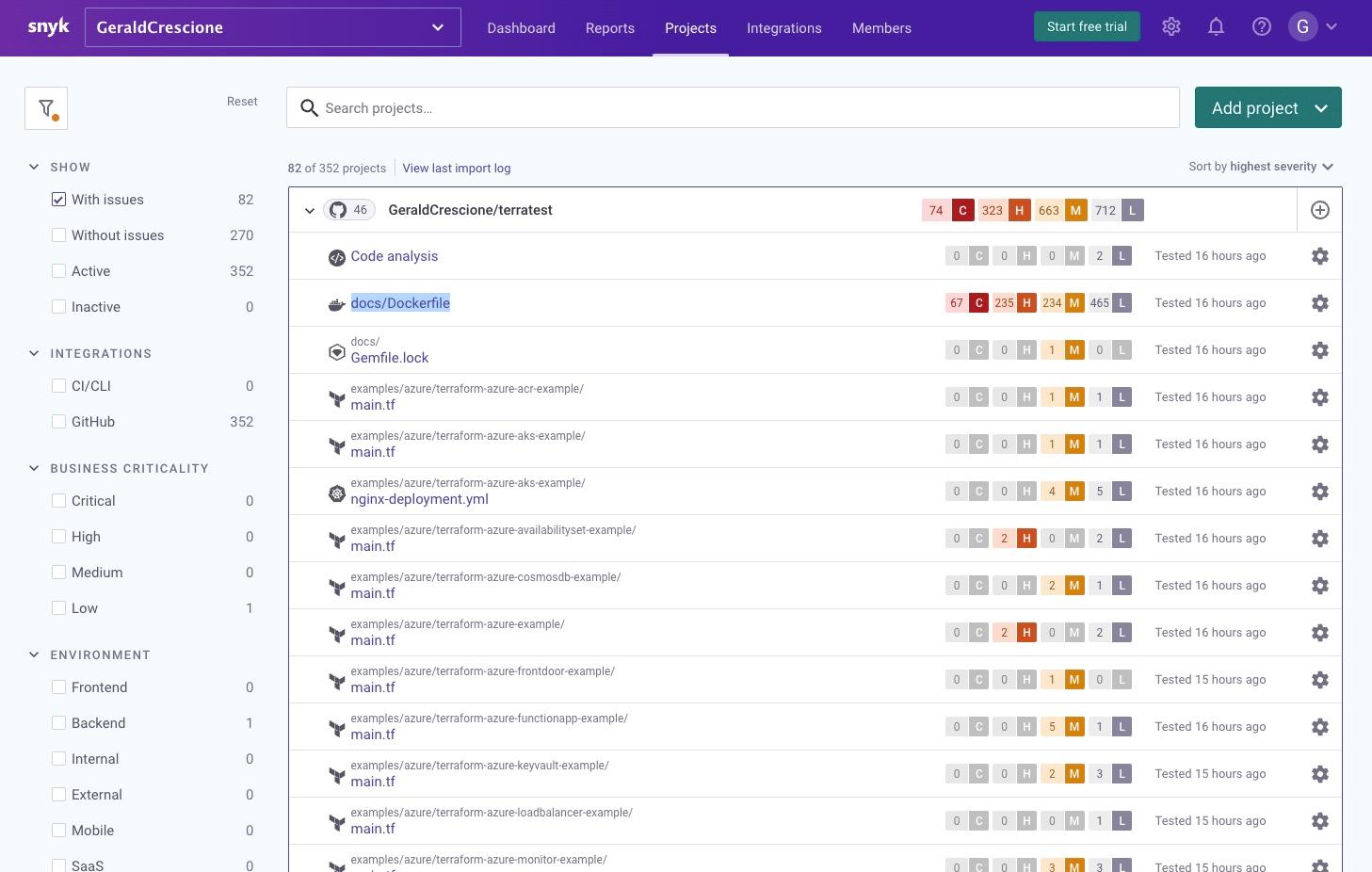
Task: Click the 323 high severity badge for terratest
Action: point(1004,210)
